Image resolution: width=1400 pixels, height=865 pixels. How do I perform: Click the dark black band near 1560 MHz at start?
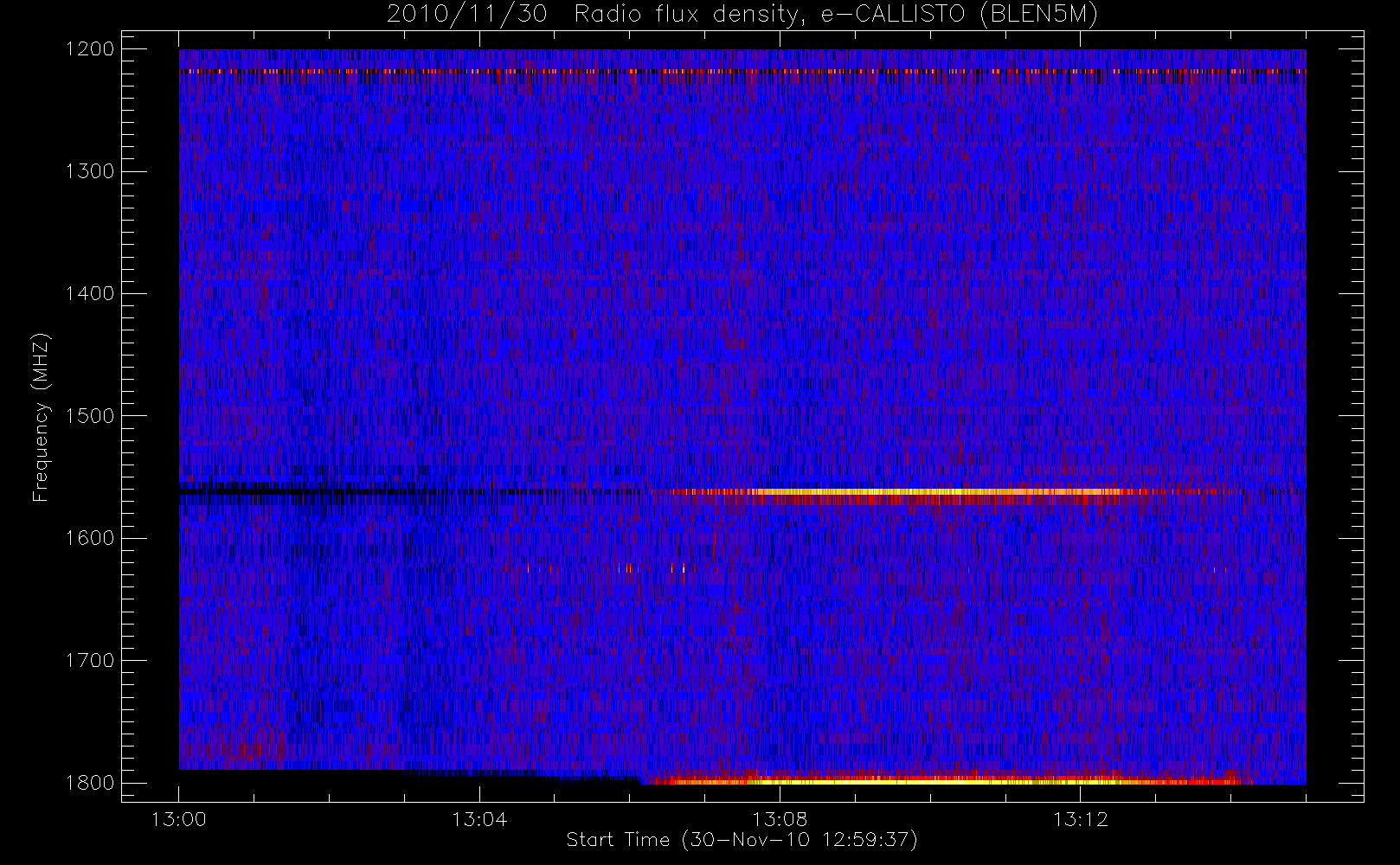[x=294, y=491]
